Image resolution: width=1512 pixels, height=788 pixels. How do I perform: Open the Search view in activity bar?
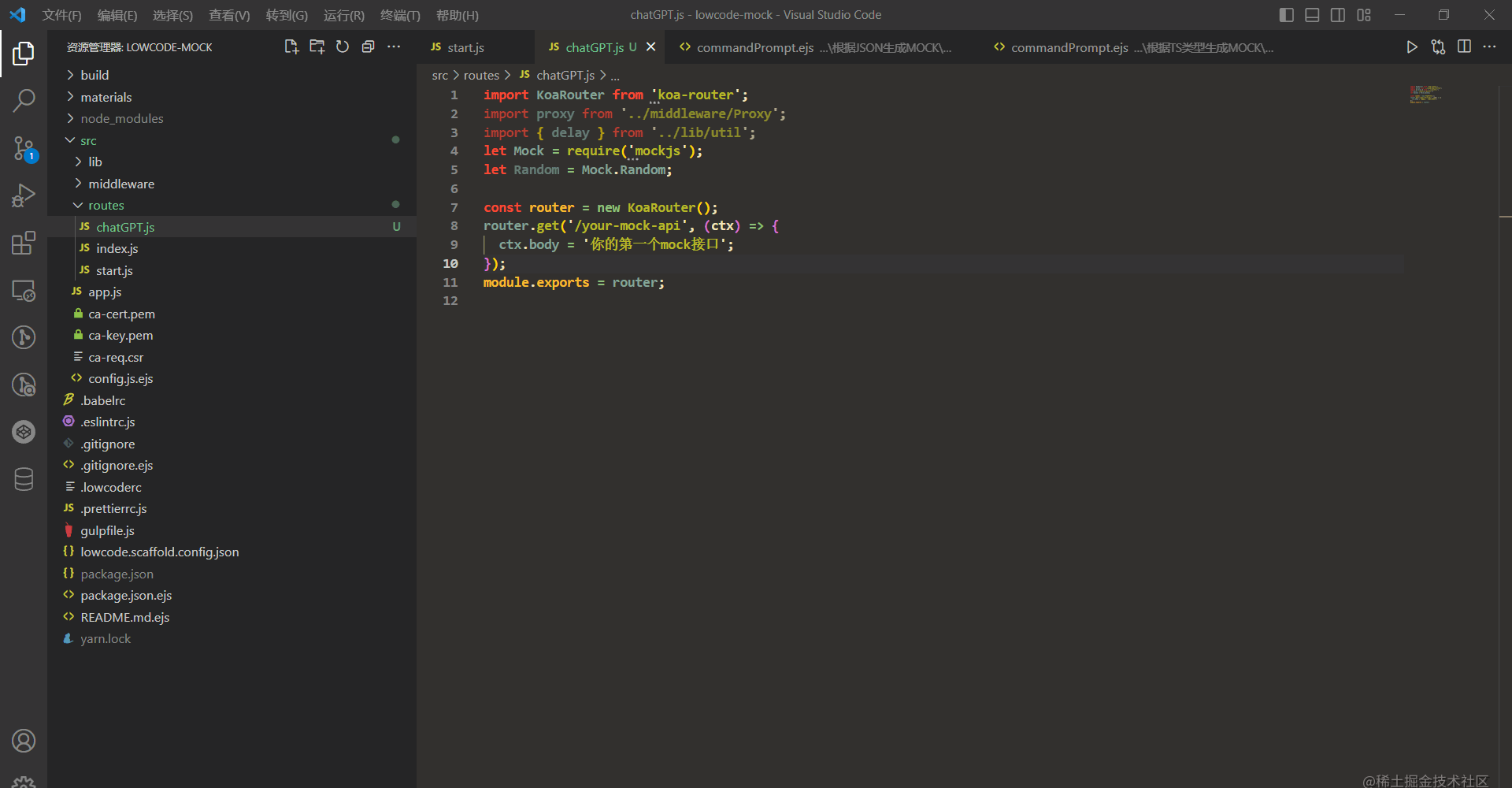(x=24, y=100)
